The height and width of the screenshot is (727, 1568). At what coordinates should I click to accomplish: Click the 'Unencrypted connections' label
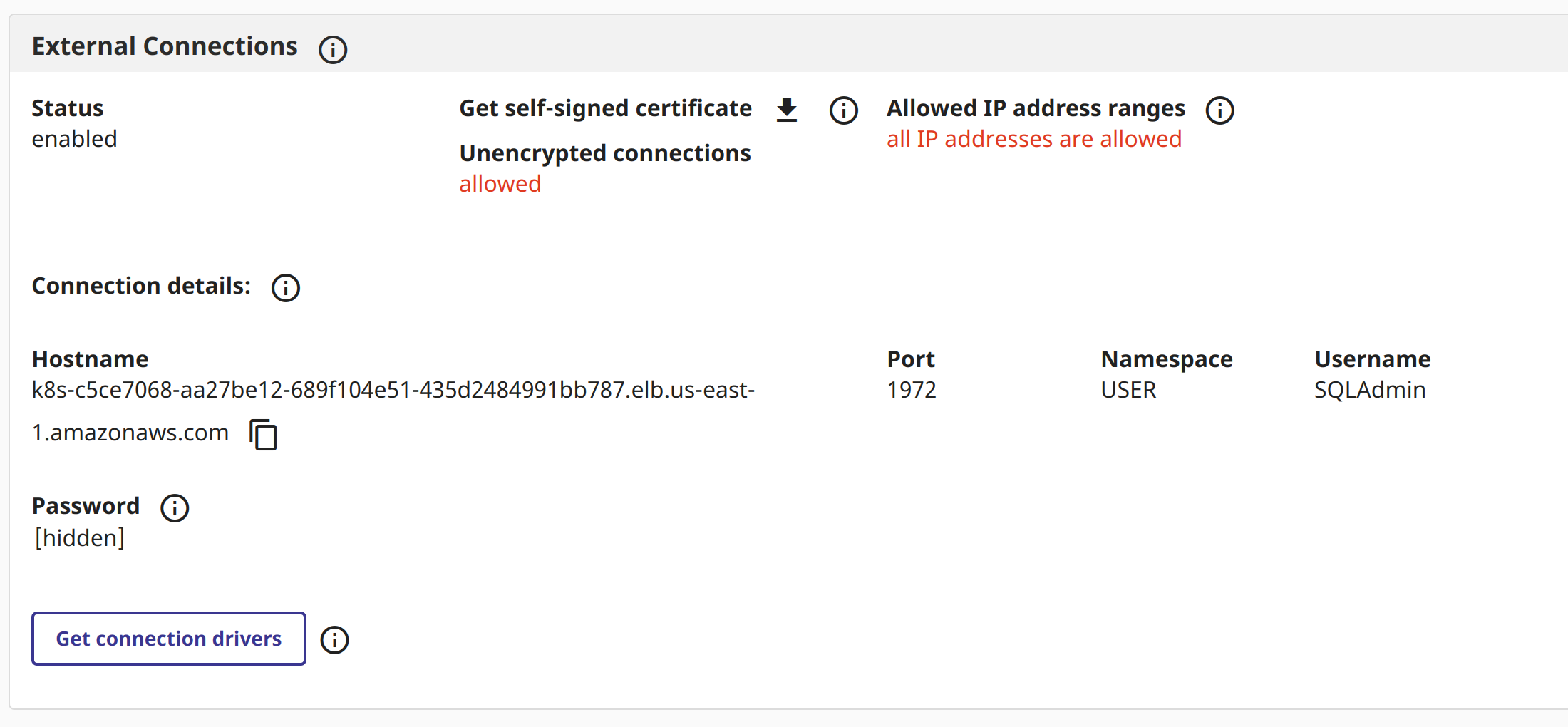point(605,153)
